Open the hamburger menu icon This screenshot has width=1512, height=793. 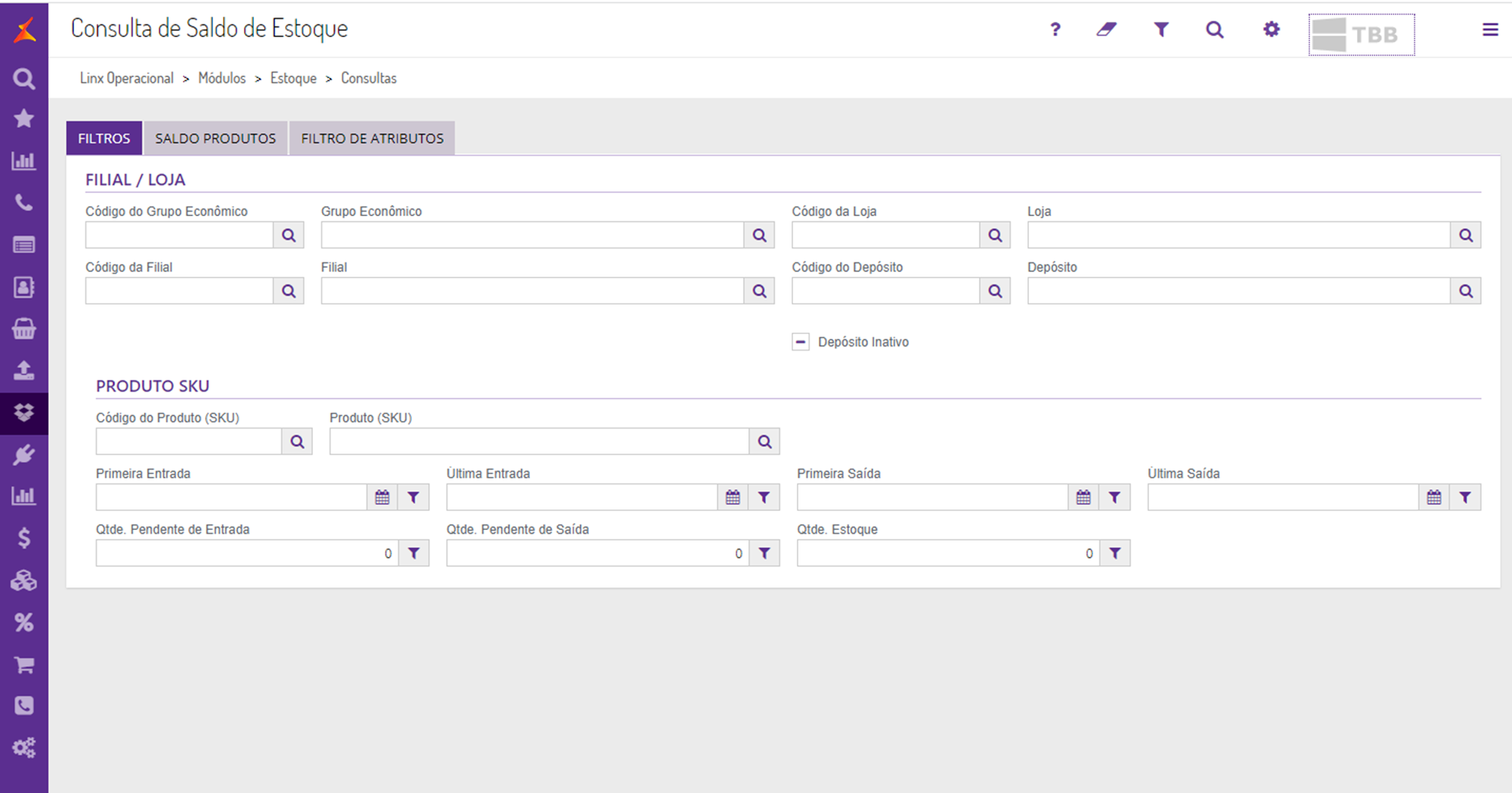click(x=1490, y=29)
